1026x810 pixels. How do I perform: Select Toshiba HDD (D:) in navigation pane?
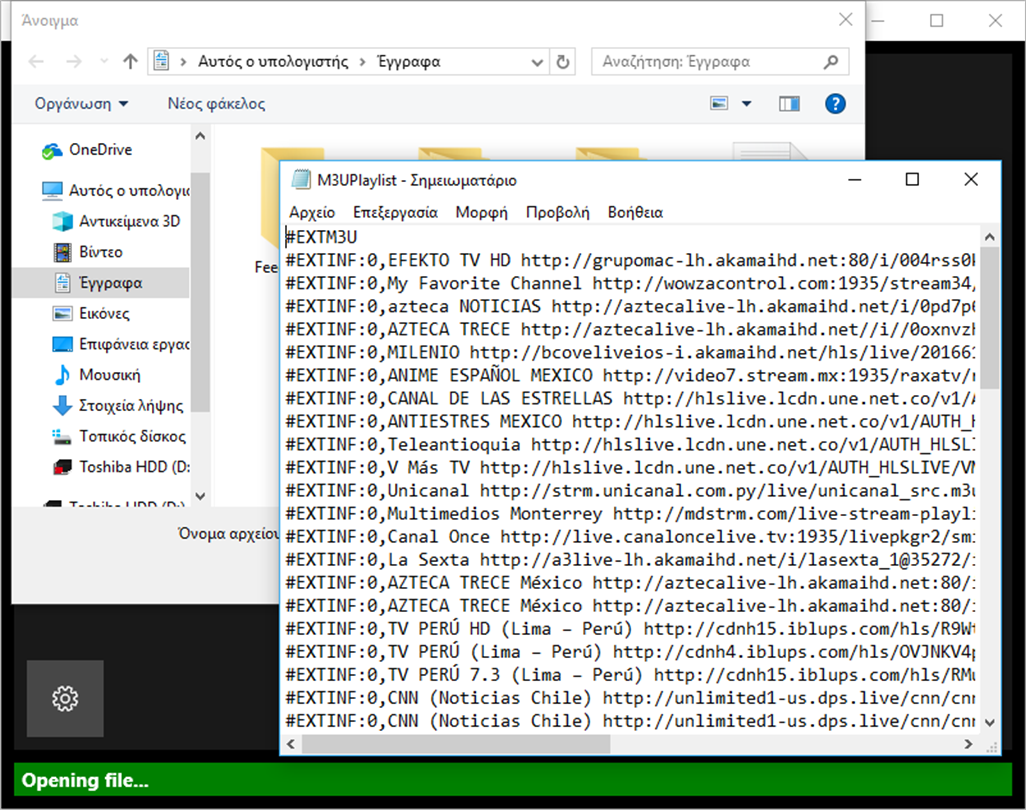(120, 467)
